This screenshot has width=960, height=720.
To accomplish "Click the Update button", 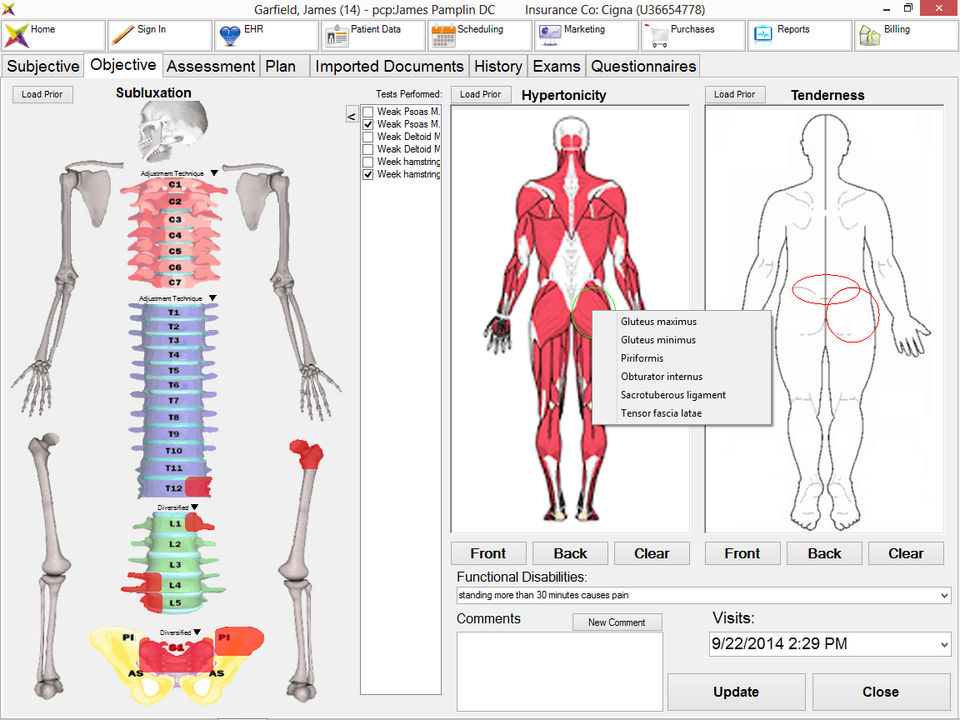I will point(736,692).
